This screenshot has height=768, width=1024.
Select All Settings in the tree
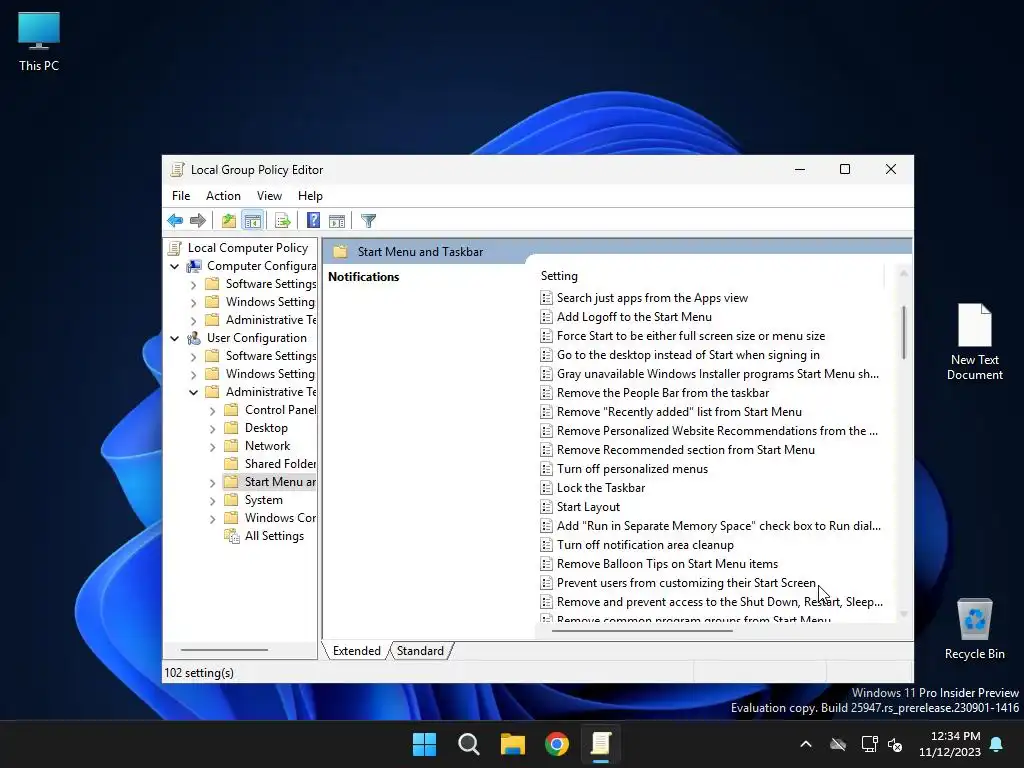click(x=274, y=536)
